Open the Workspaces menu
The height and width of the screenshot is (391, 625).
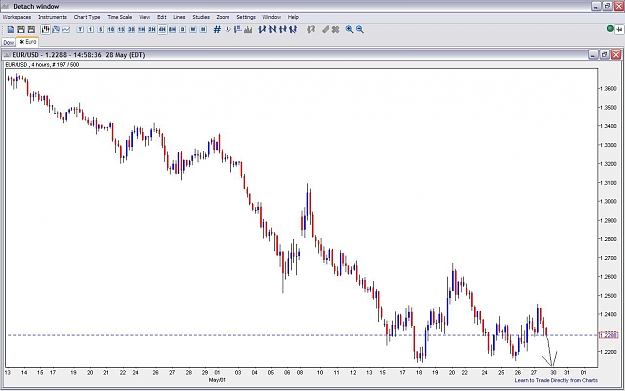[17, 17]
